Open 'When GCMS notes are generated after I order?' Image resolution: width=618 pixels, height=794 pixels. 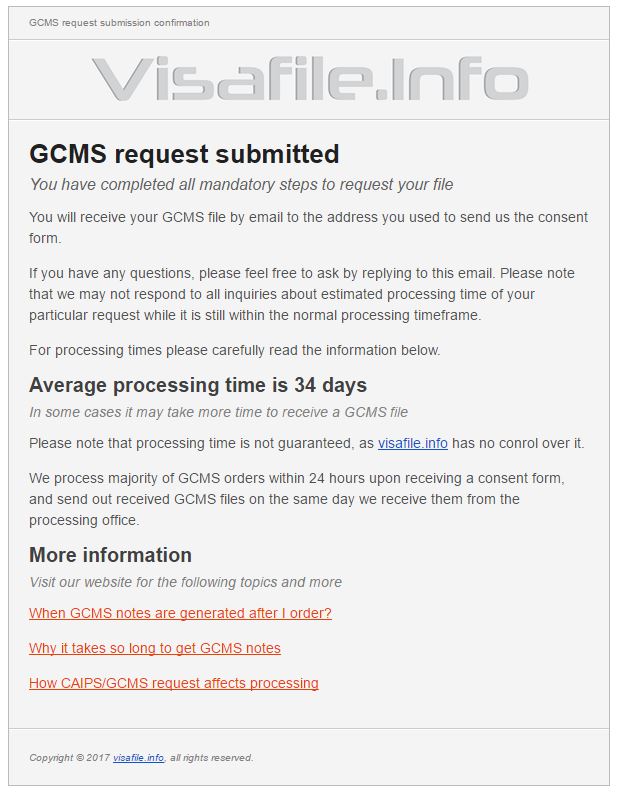tap(180, 613)
